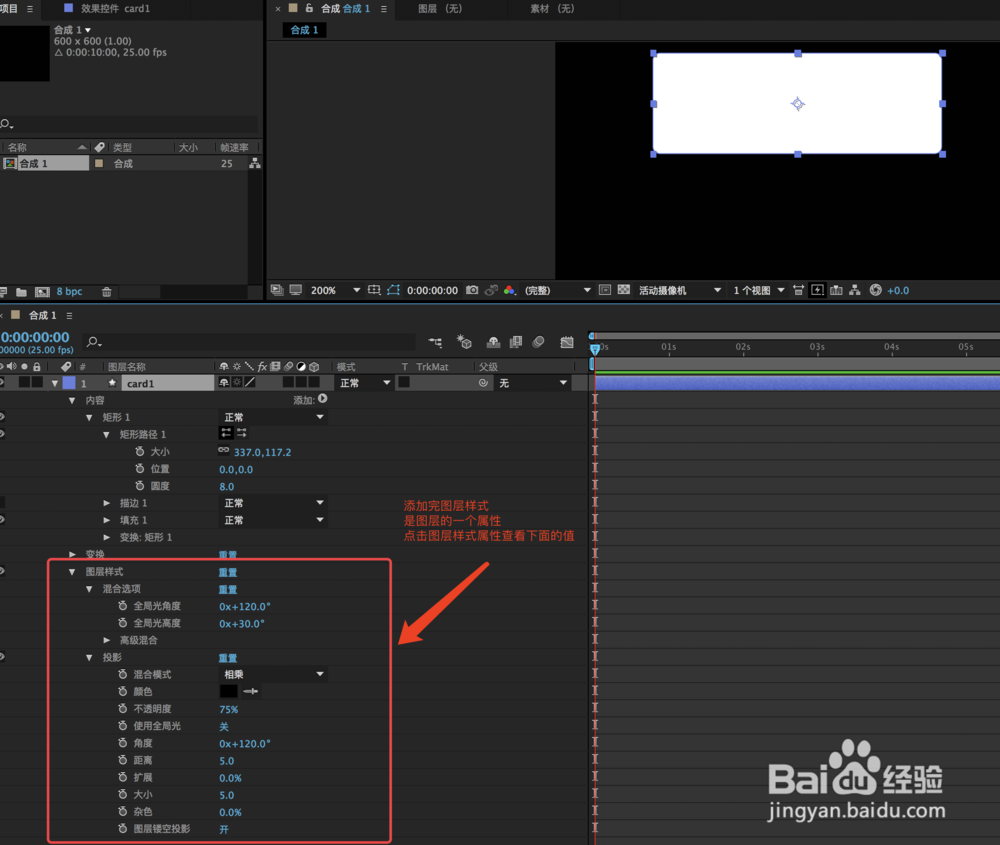This screenshot has height=845, width=1000.
Task: Toggle the shy switch for card1
Action: click(x=224, y=383)
